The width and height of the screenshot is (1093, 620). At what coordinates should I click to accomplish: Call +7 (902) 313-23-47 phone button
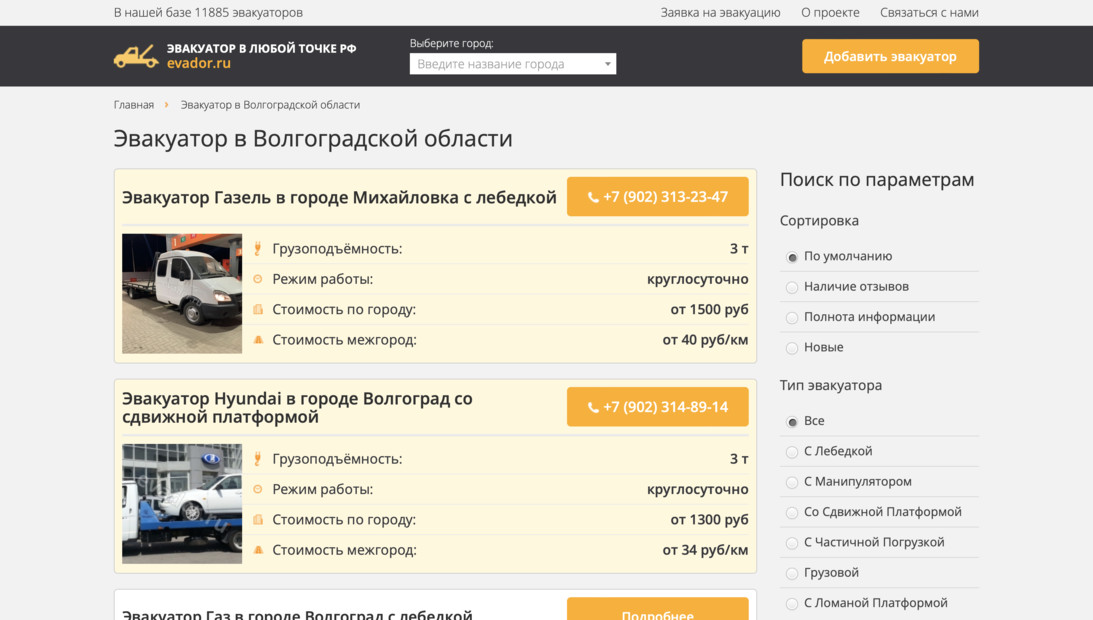pyautogui.click(x=657, y=197)
